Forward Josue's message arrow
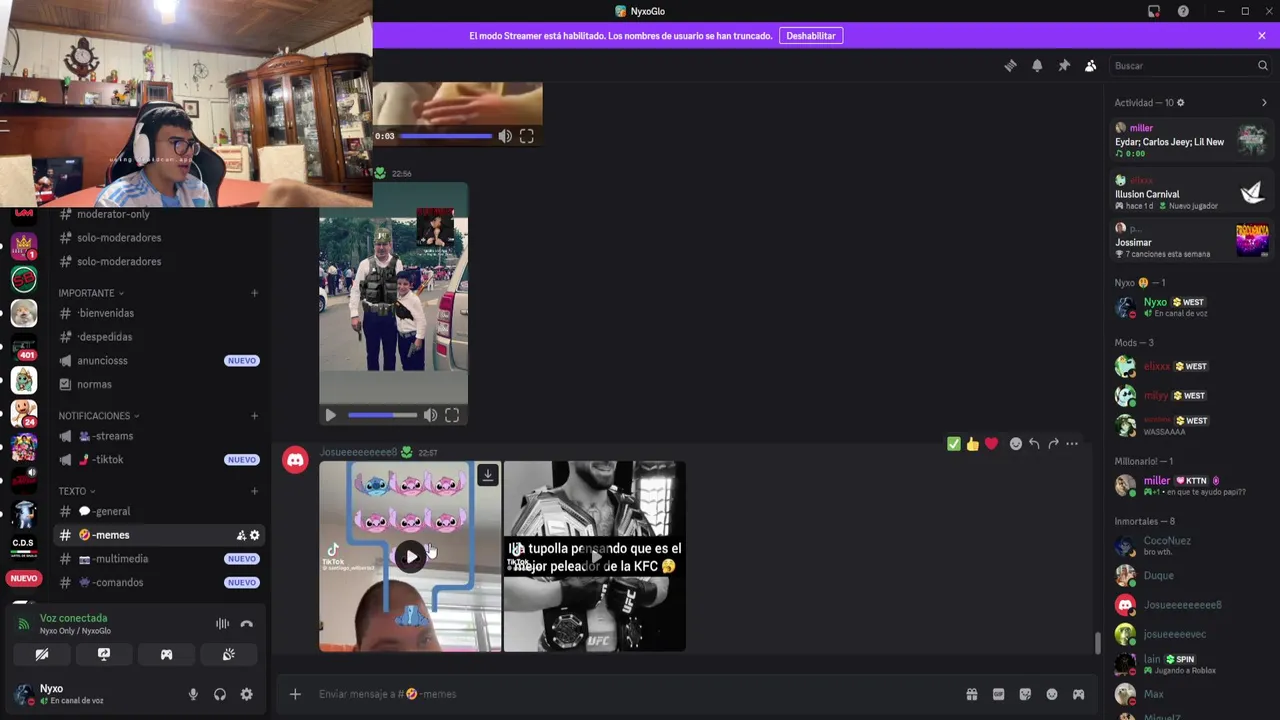This screenshot has width=1280, height=720. point(1053,444)
